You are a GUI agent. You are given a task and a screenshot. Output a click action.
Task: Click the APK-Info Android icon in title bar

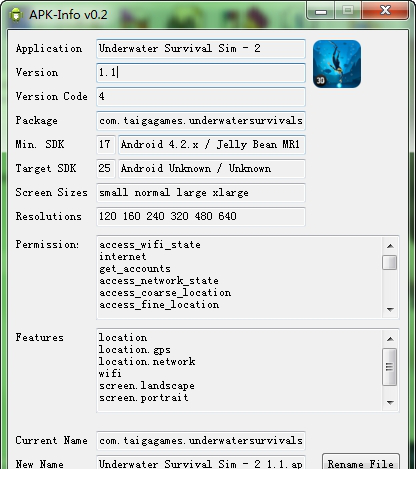pyautogui.click(x=16, y=15)
